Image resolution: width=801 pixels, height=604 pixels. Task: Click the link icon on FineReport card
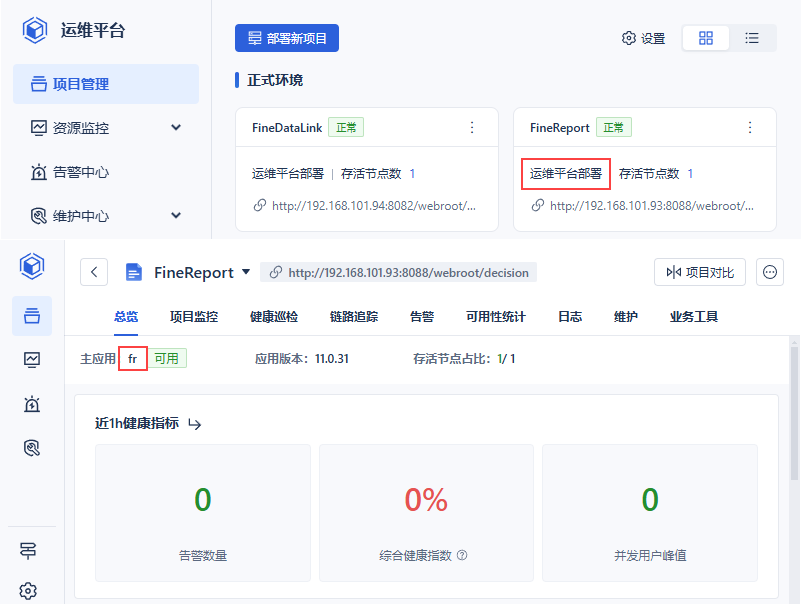pyautogui.click(x=537, y=205)
